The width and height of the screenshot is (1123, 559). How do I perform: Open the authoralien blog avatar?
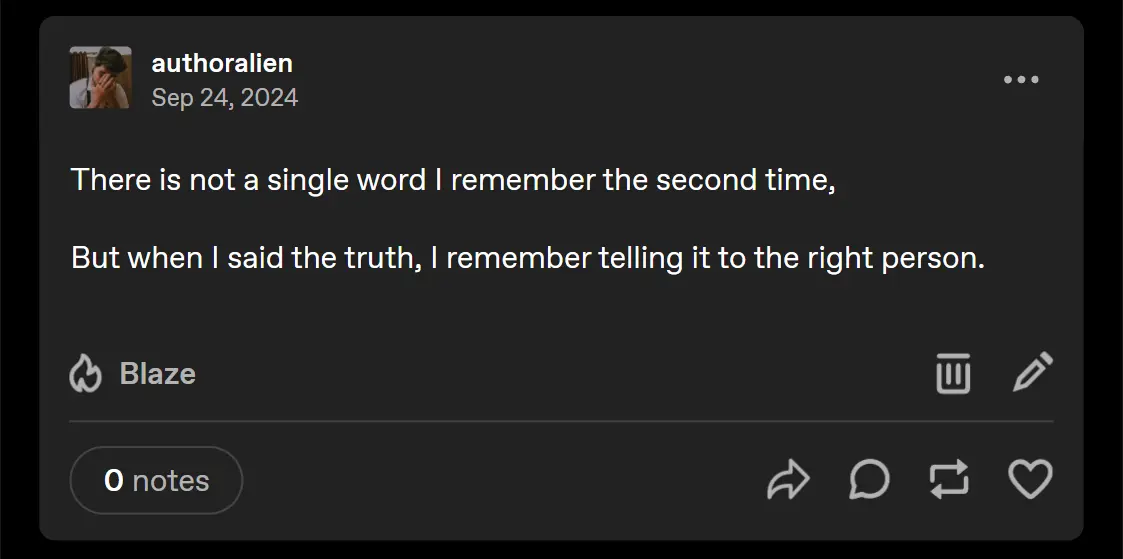coord(100,78)
